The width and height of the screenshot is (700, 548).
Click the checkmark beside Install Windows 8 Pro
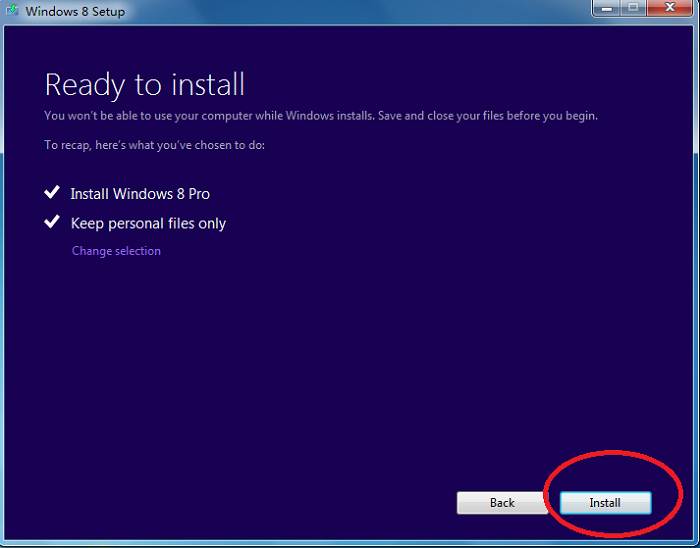52,192
